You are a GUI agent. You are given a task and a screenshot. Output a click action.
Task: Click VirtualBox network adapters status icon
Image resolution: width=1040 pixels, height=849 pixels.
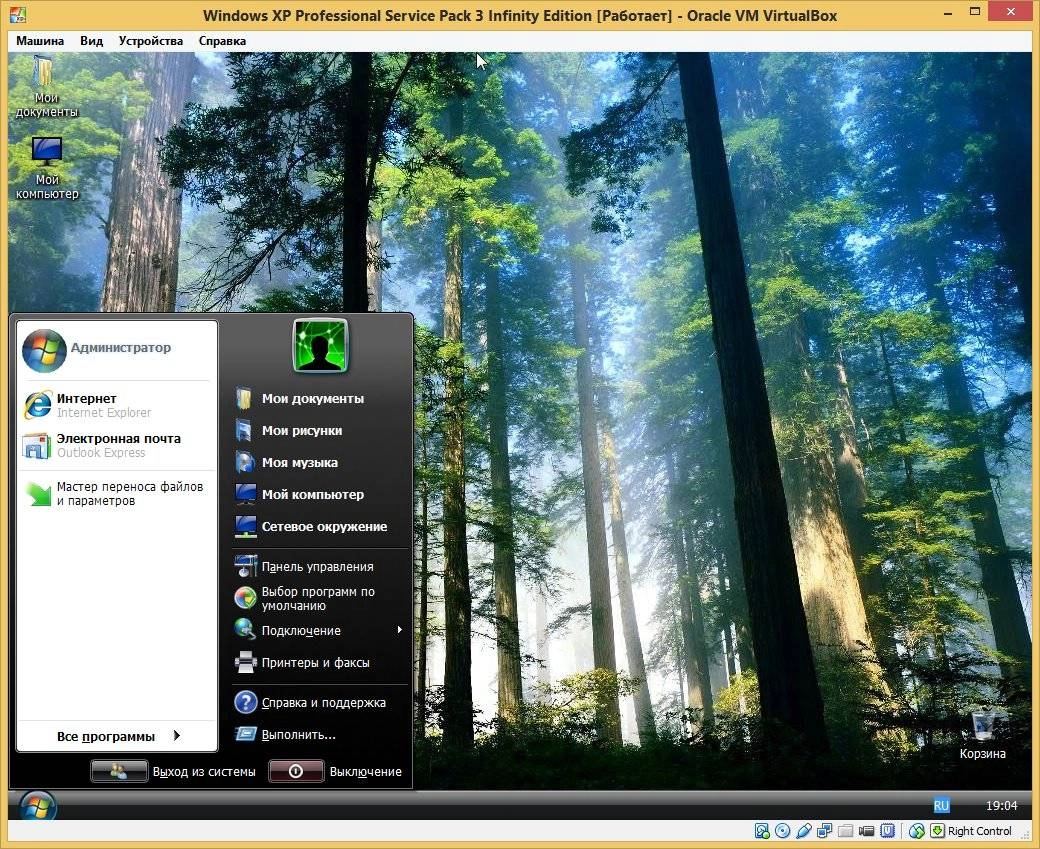coord(824,830)
